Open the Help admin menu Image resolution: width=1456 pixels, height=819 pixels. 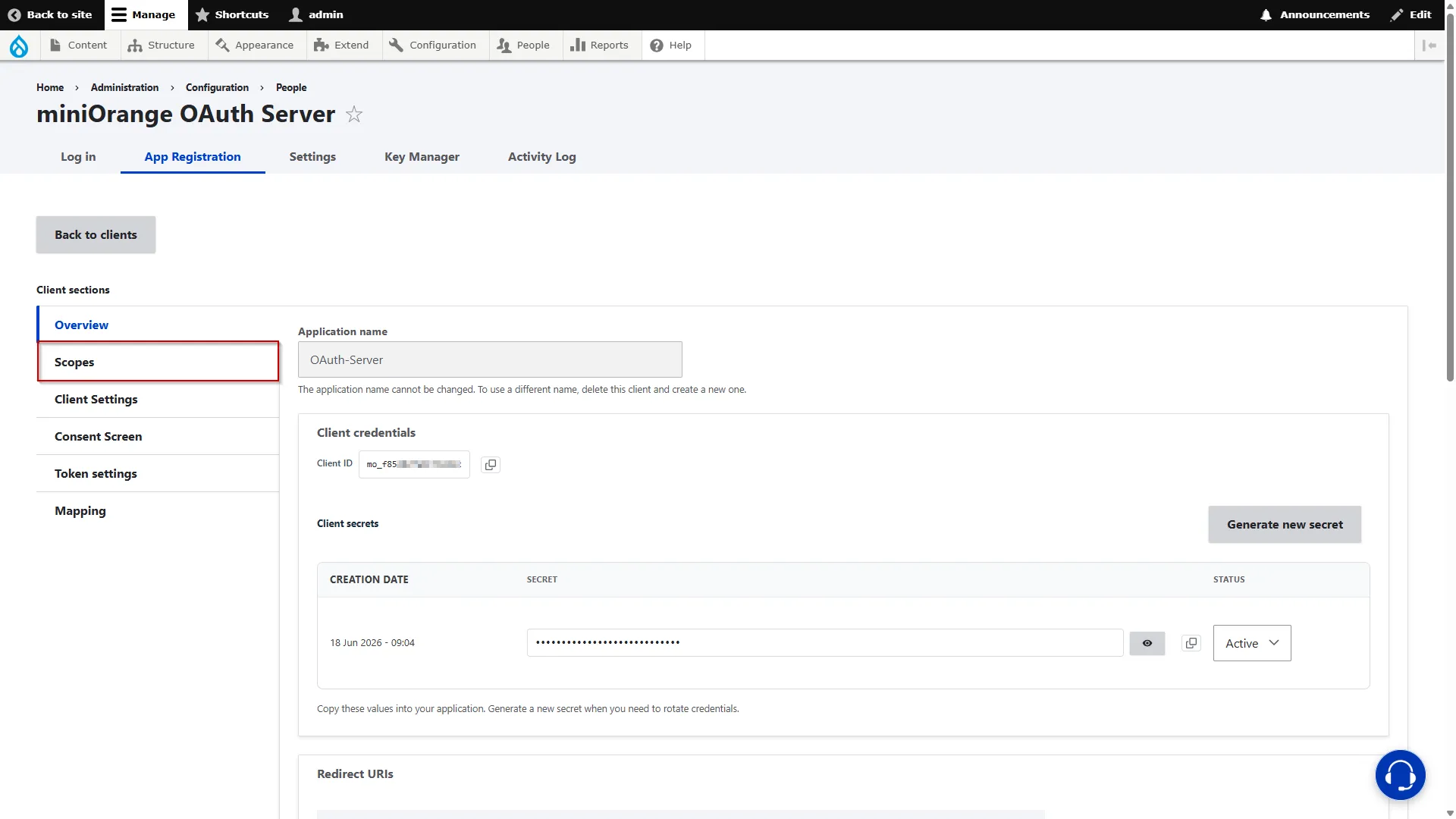click(x=671, y=45)
